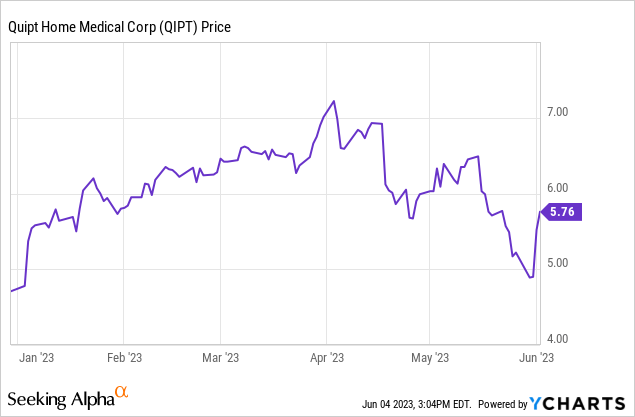The height and width of the screenshot is (417, 635).
Task: Click the 6.00 y-axis price label
Action: pos(555,188)
